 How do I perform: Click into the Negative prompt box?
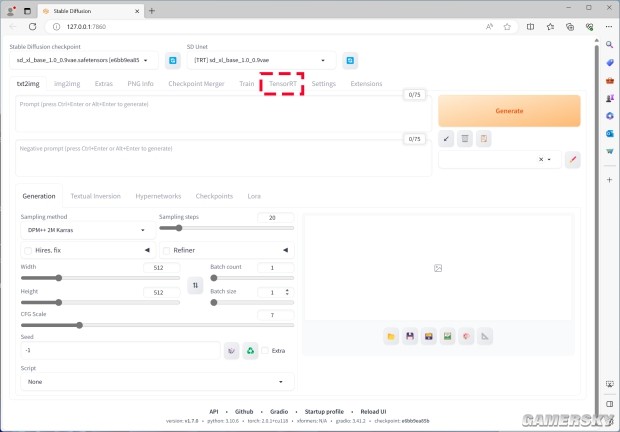(x=223, y=158)
